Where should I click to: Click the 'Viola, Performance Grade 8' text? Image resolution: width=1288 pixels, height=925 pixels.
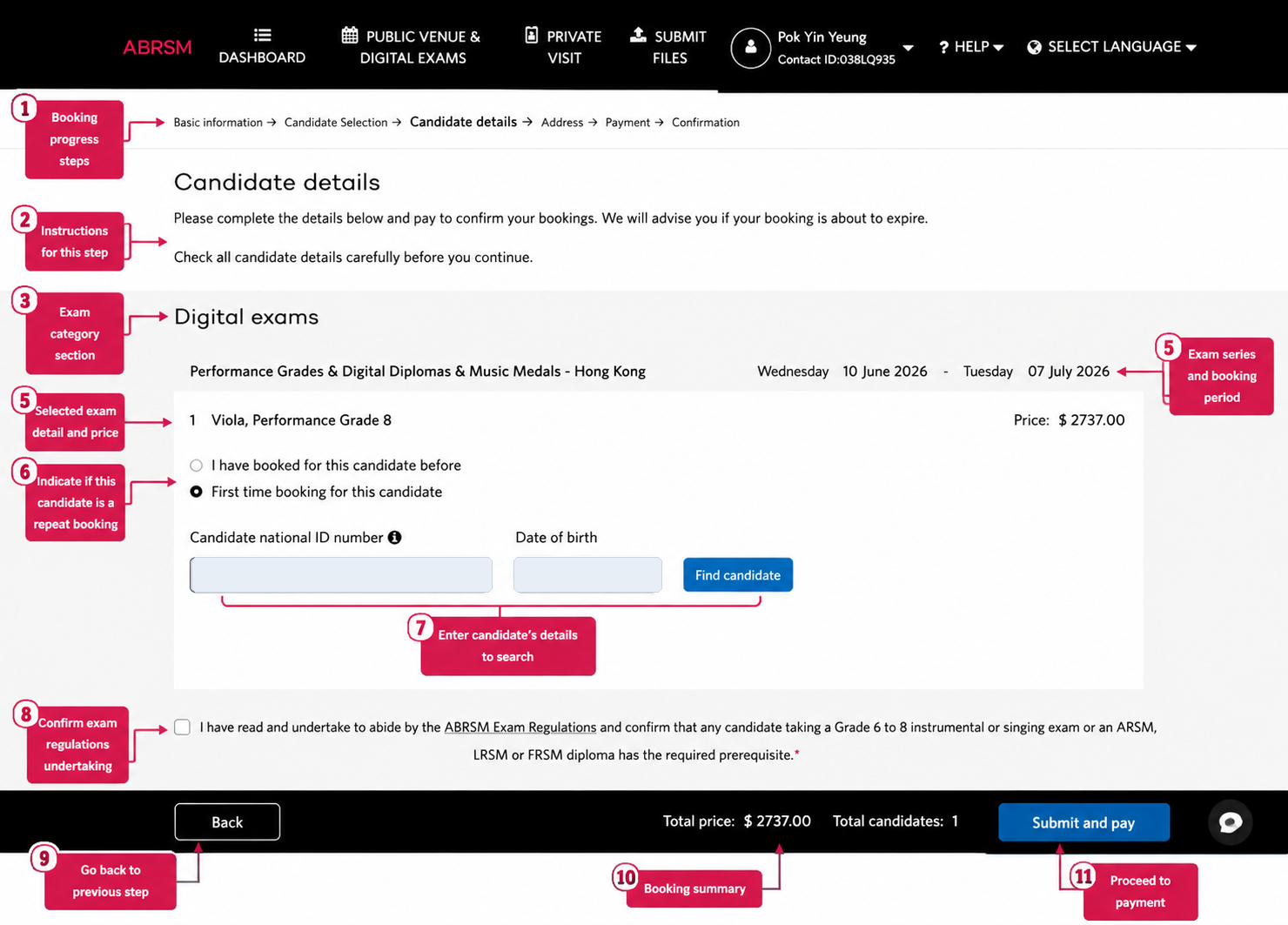[x=301, y=420]
